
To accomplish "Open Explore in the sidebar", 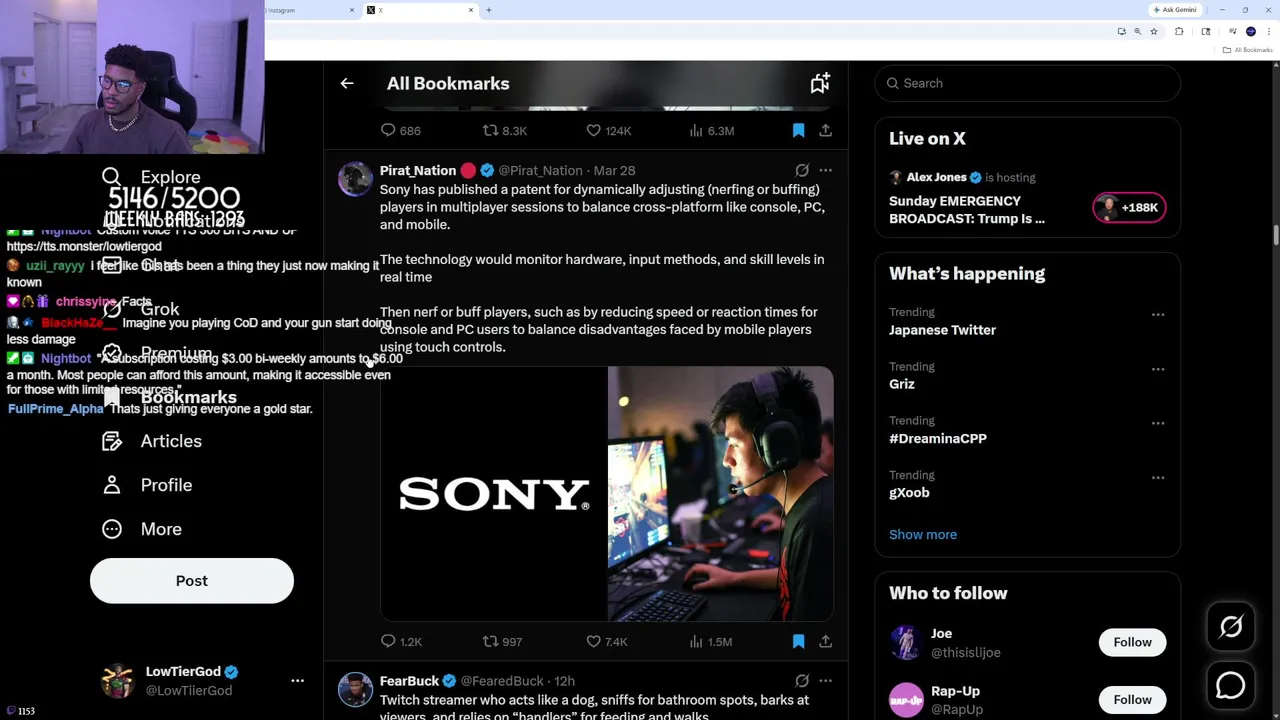I will [x=151, y=177].
